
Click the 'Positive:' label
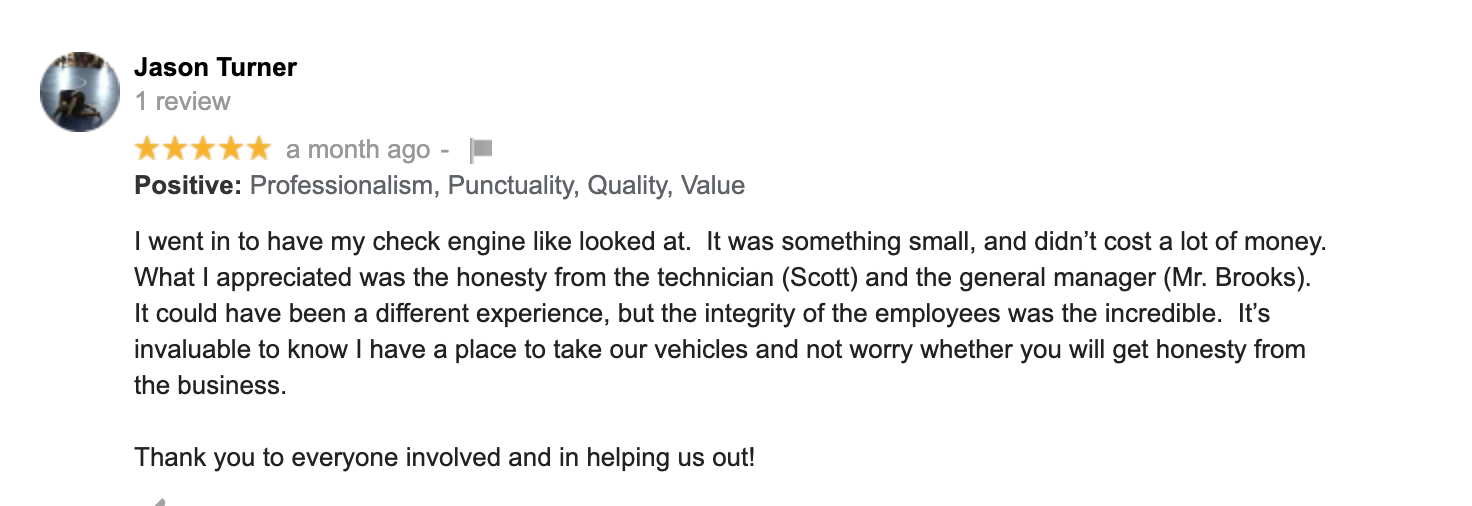point(188,185)
